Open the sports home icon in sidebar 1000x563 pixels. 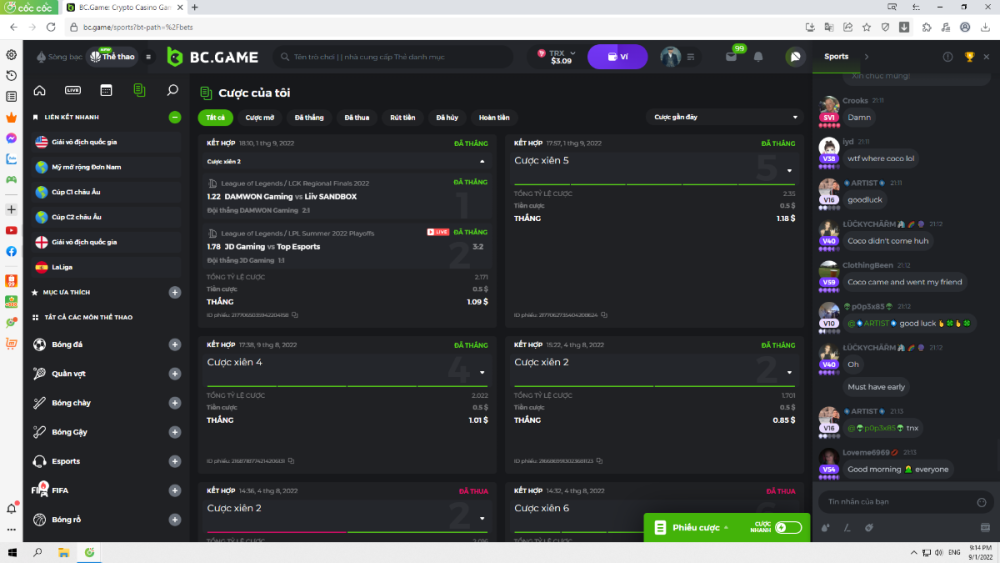coord(39,90)
